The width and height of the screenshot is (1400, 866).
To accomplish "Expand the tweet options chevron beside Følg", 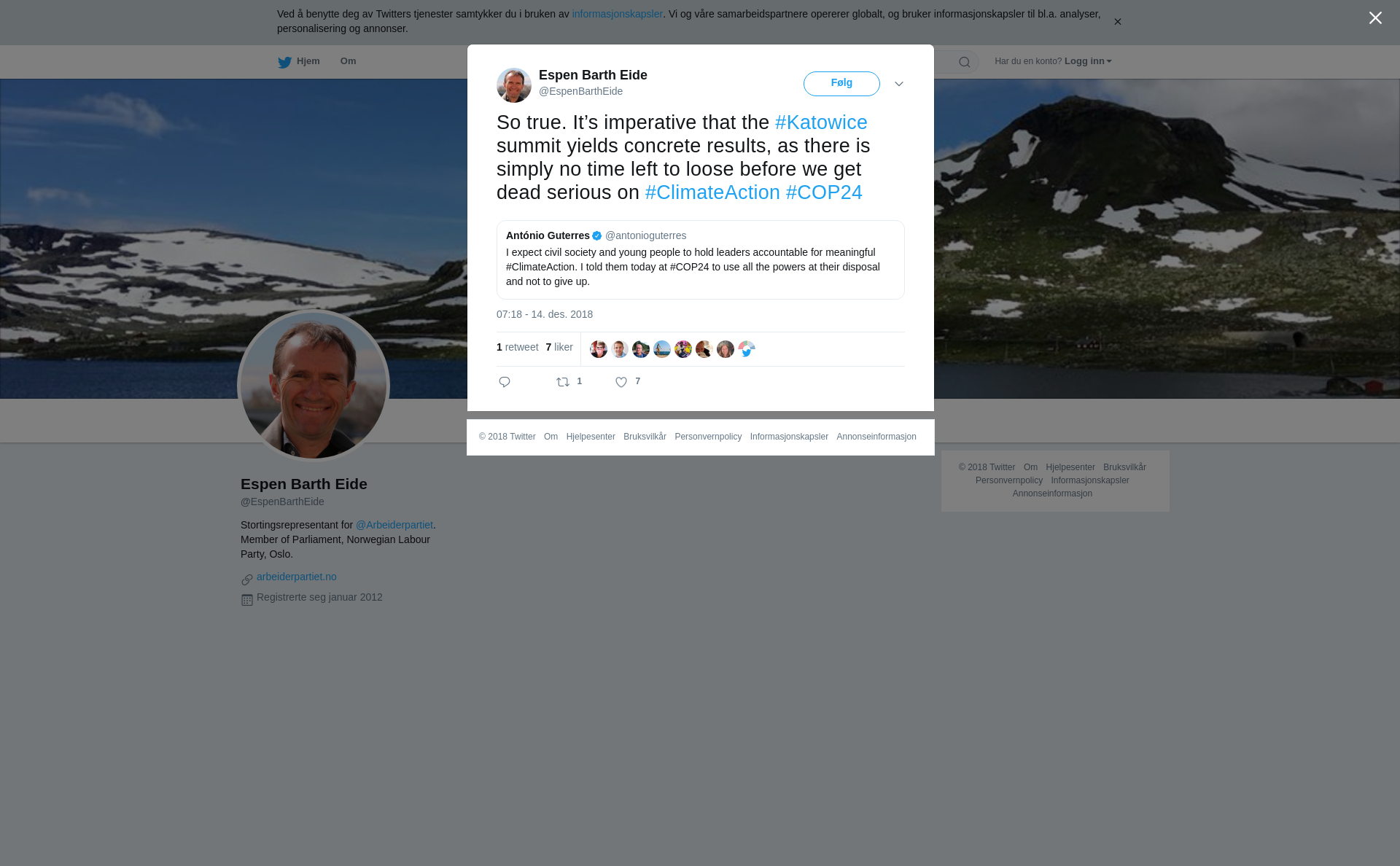I will click(x=899, y=84).
